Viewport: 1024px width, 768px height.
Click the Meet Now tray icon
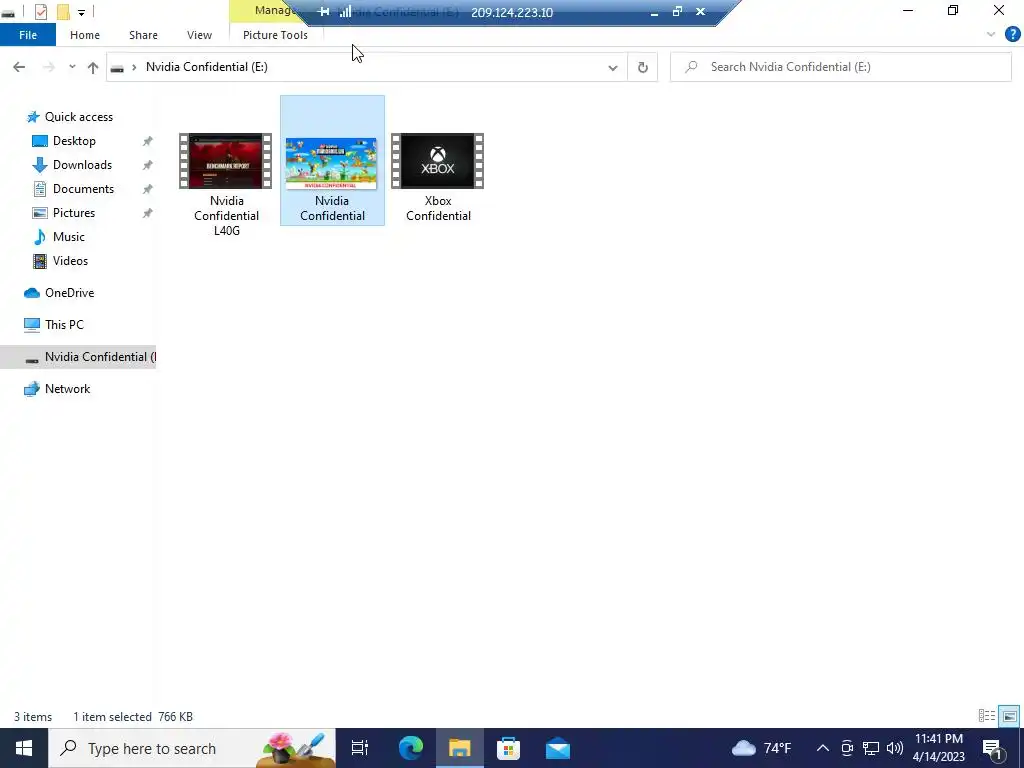coord(847,748)
